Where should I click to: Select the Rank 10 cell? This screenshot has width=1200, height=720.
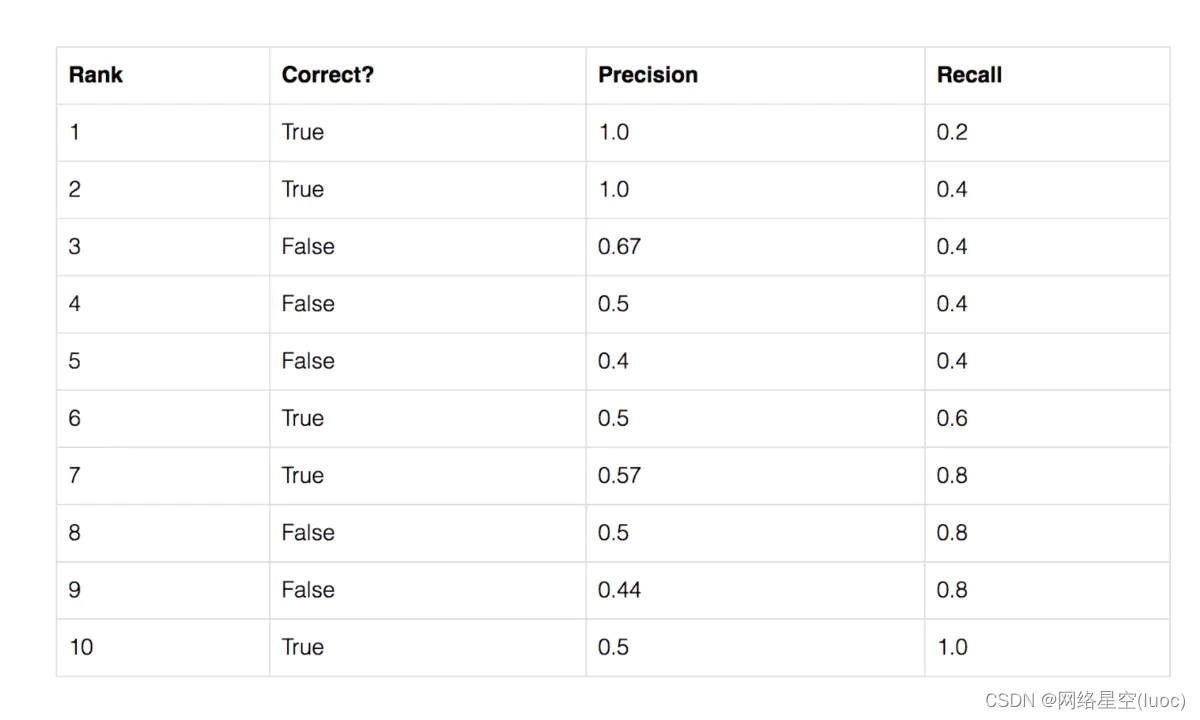(81, 647)
